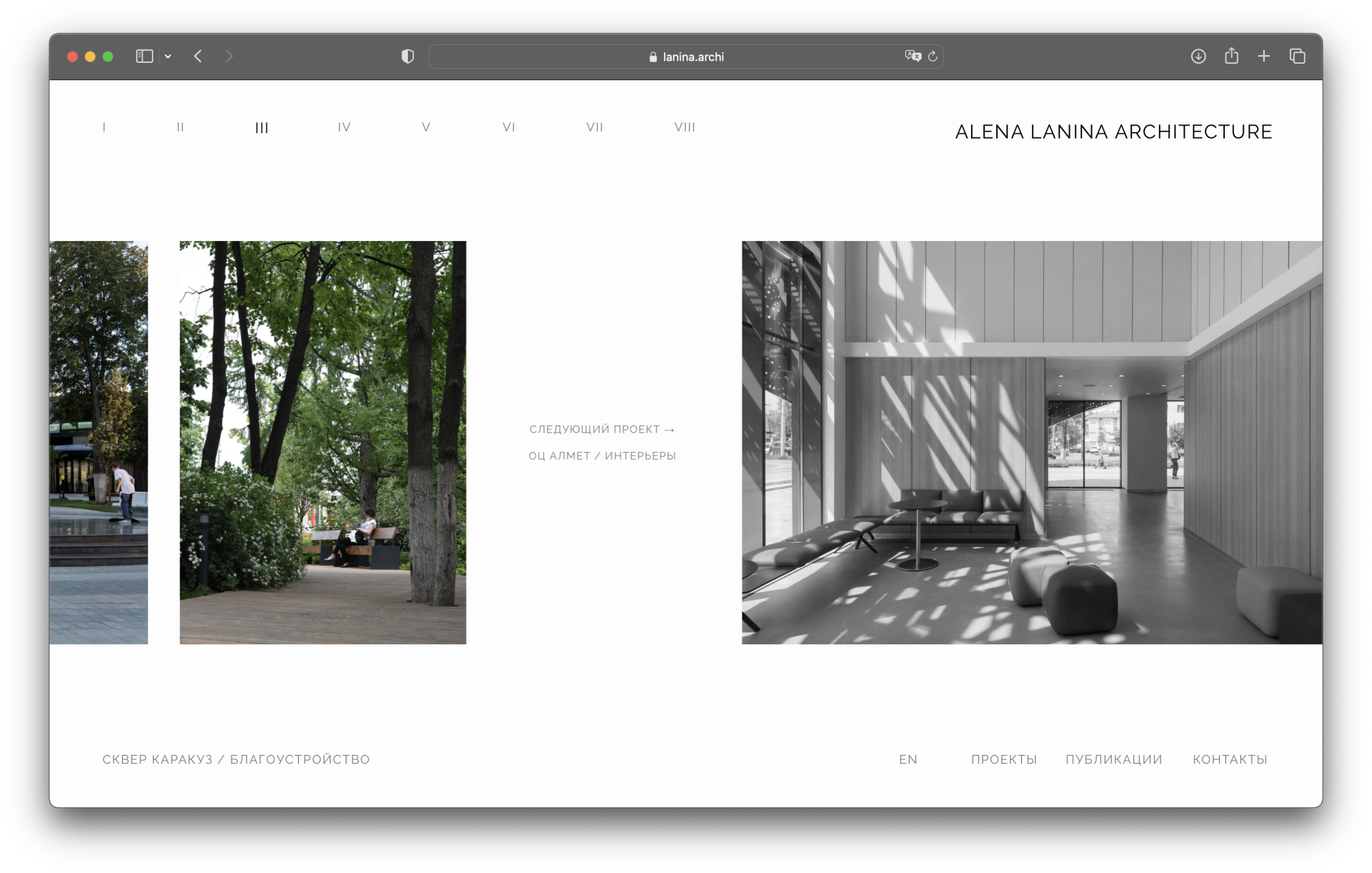Open the КОНТАКТЫ menu item
1372x873 pixels.
click(x=1230, y=759)
